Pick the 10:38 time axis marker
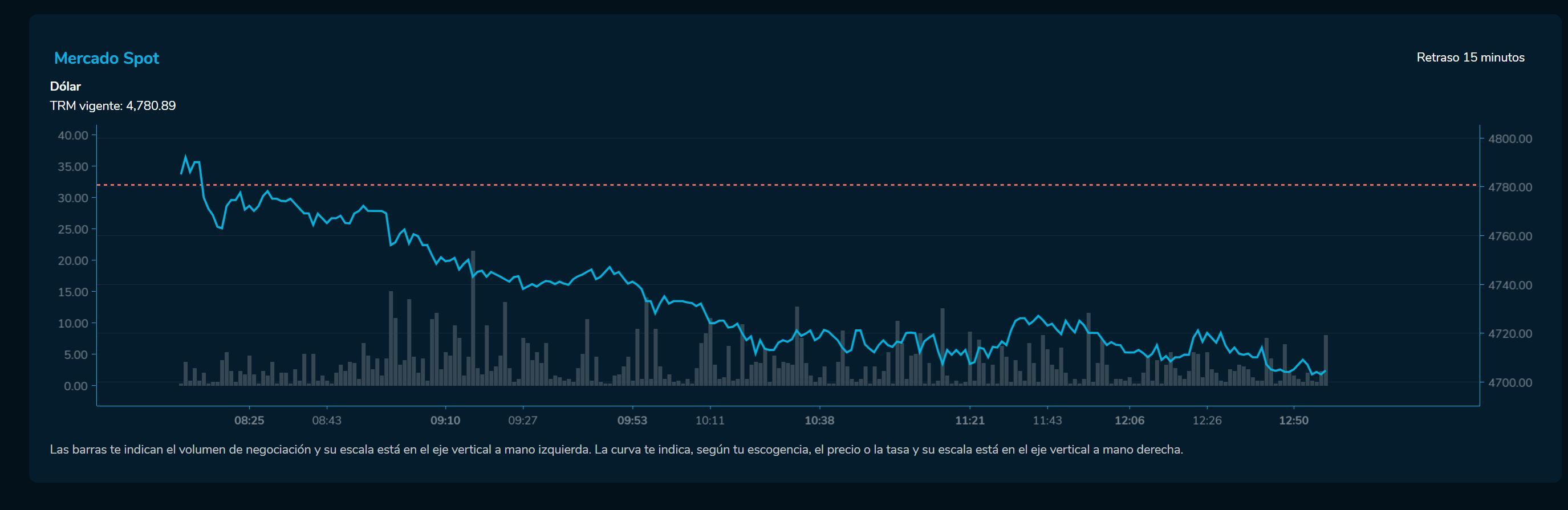 [x=819, y=421]
